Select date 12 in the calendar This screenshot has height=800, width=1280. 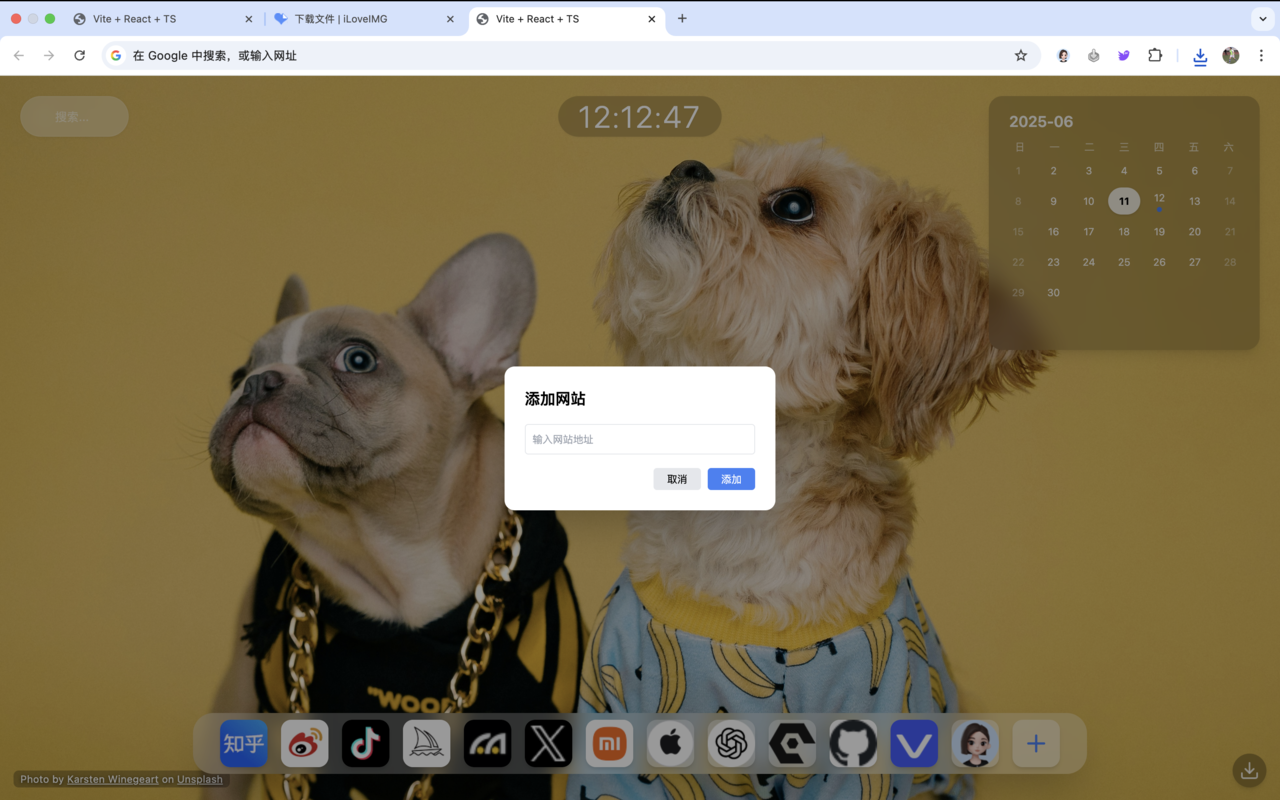pos(1159,201)
